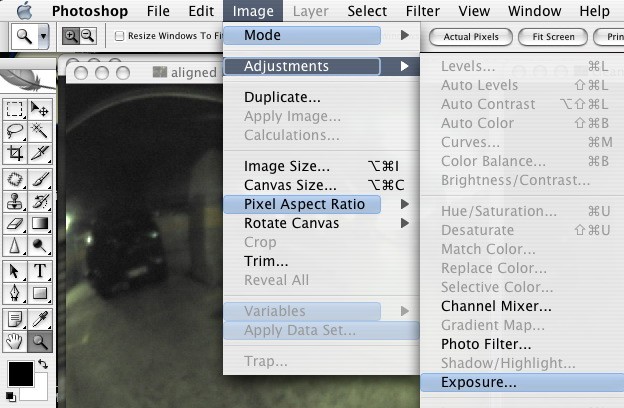Select the Rectangular Marquee tool
624x408 pixels.
point(15,109)
